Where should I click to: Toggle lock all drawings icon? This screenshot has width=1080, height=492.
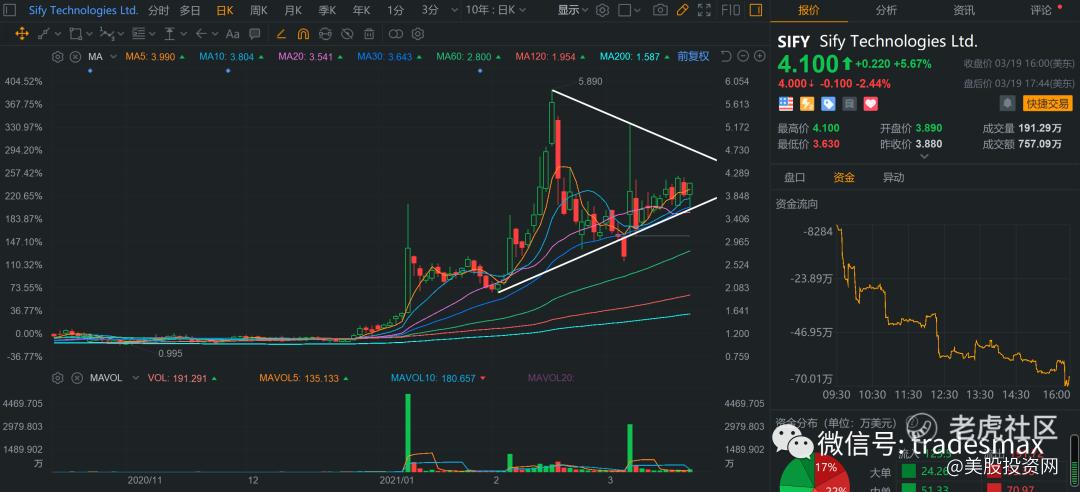coord(325,34)
